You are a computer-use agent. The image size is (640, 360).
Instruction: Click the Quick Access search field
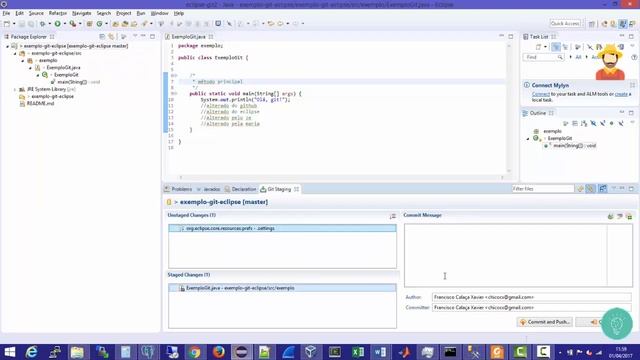click(565, 24)
